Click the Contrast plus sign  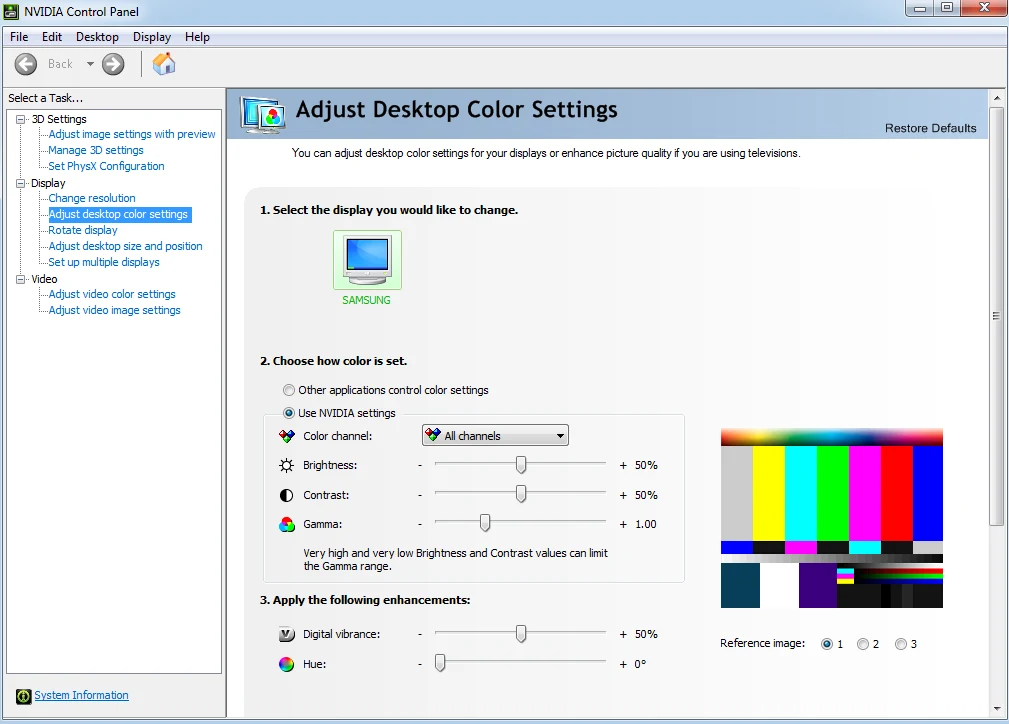tap(623, 495)
